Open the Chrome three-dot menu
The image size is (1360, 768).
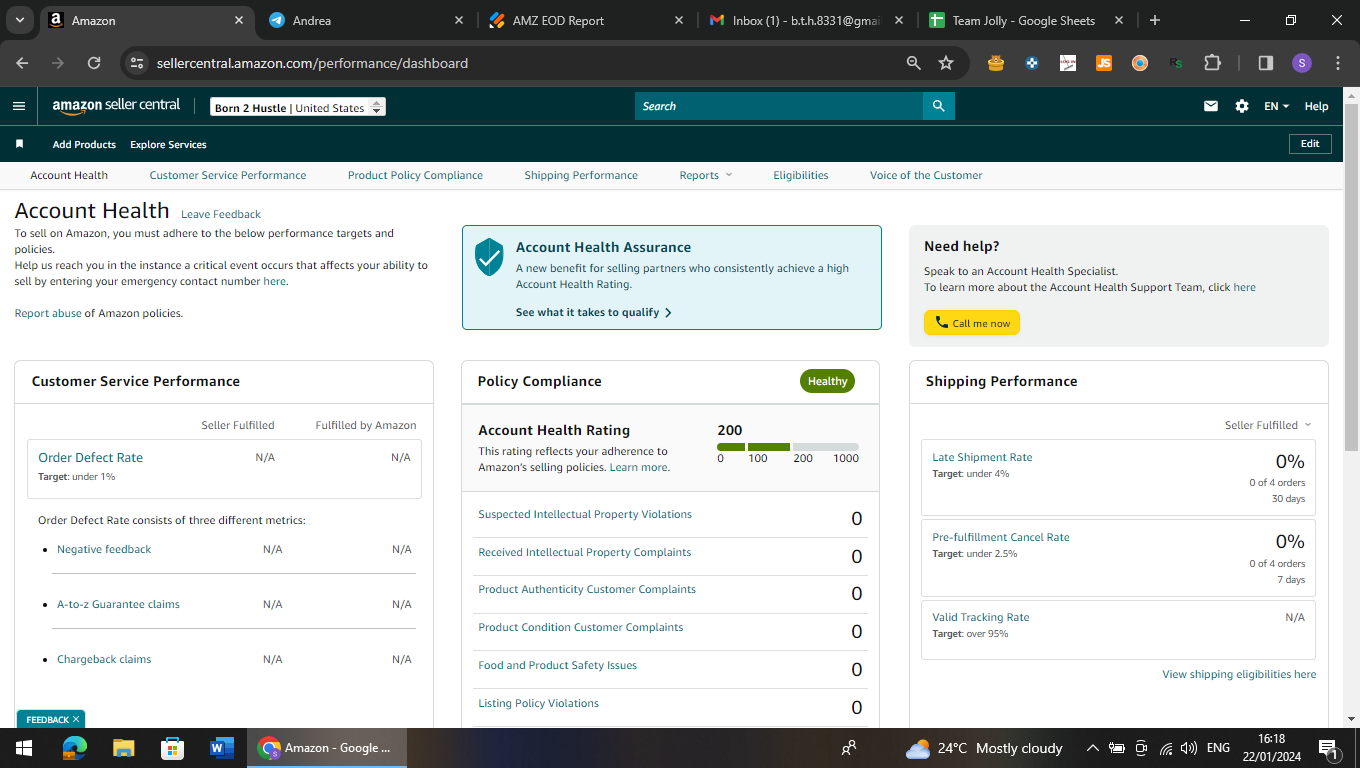point(1338,63)
